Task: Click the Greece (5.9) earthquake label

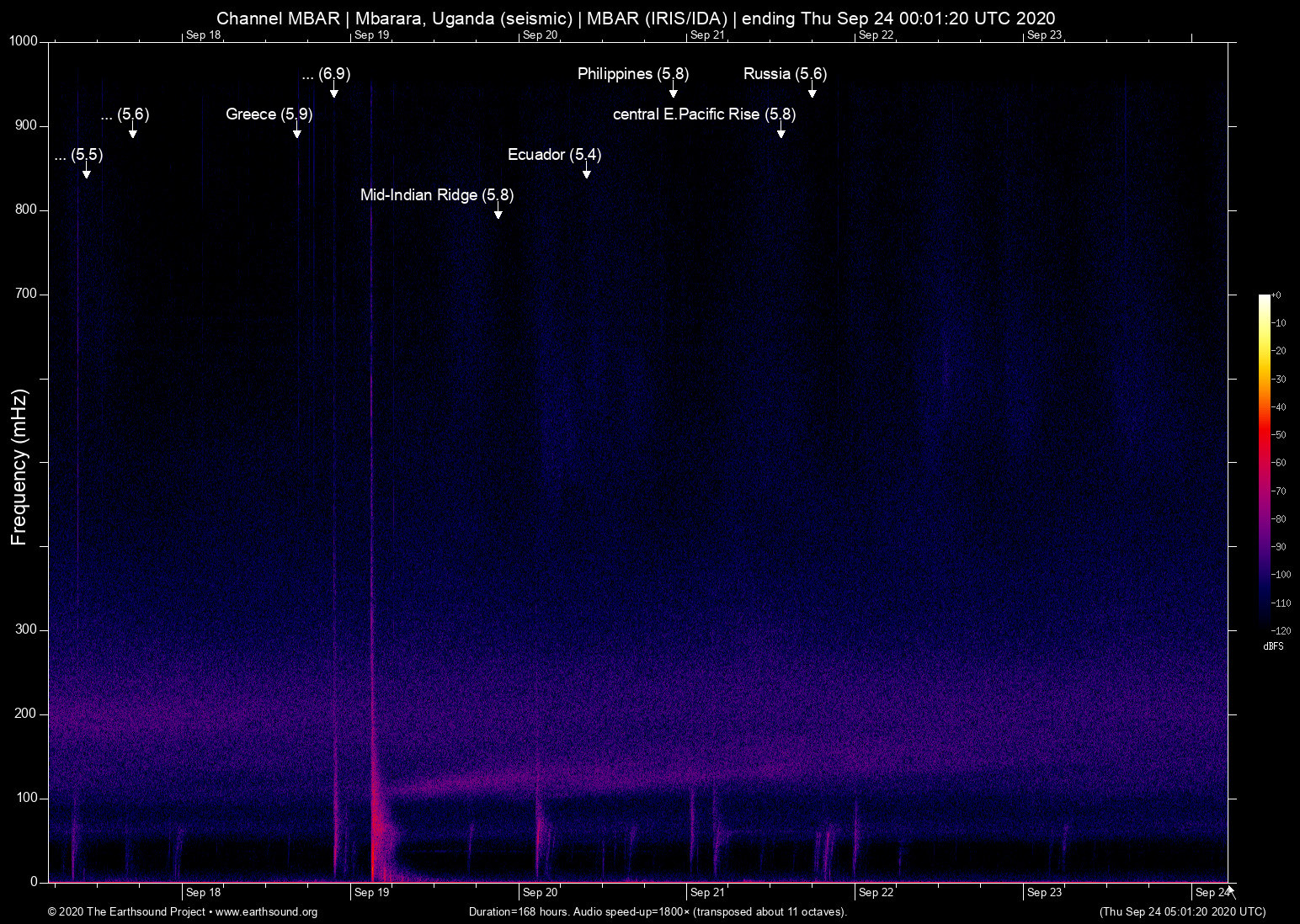Action: [x=269, y=114]
